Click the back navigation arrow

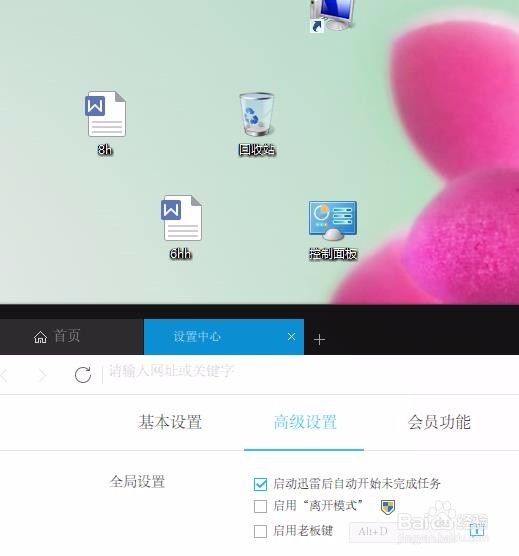click(4, 375)
